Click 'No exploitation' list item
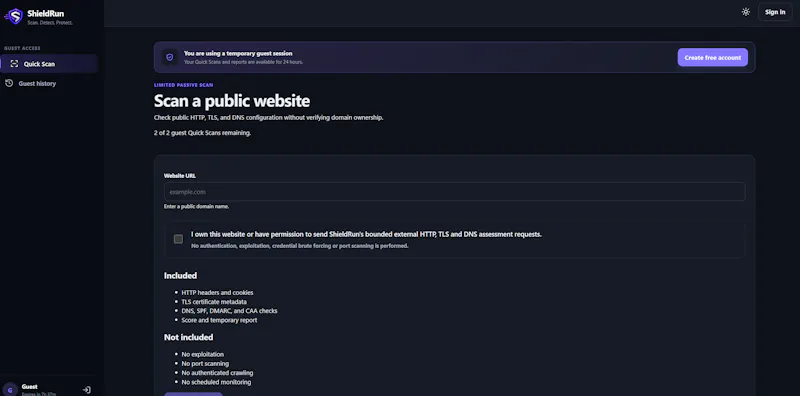The height and width of the screenshot is (396, 800). [x=203, y=354]
